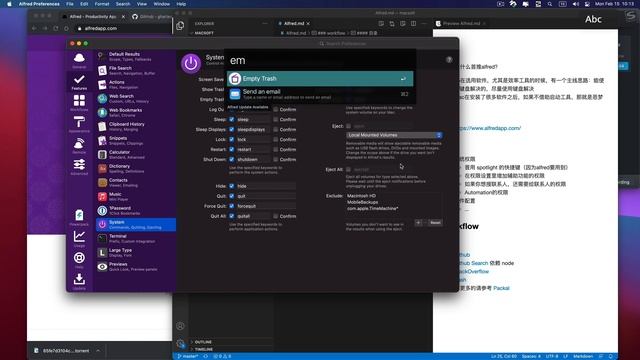
Task: Open the Remote section icon
Action: [x=79, y=146]
